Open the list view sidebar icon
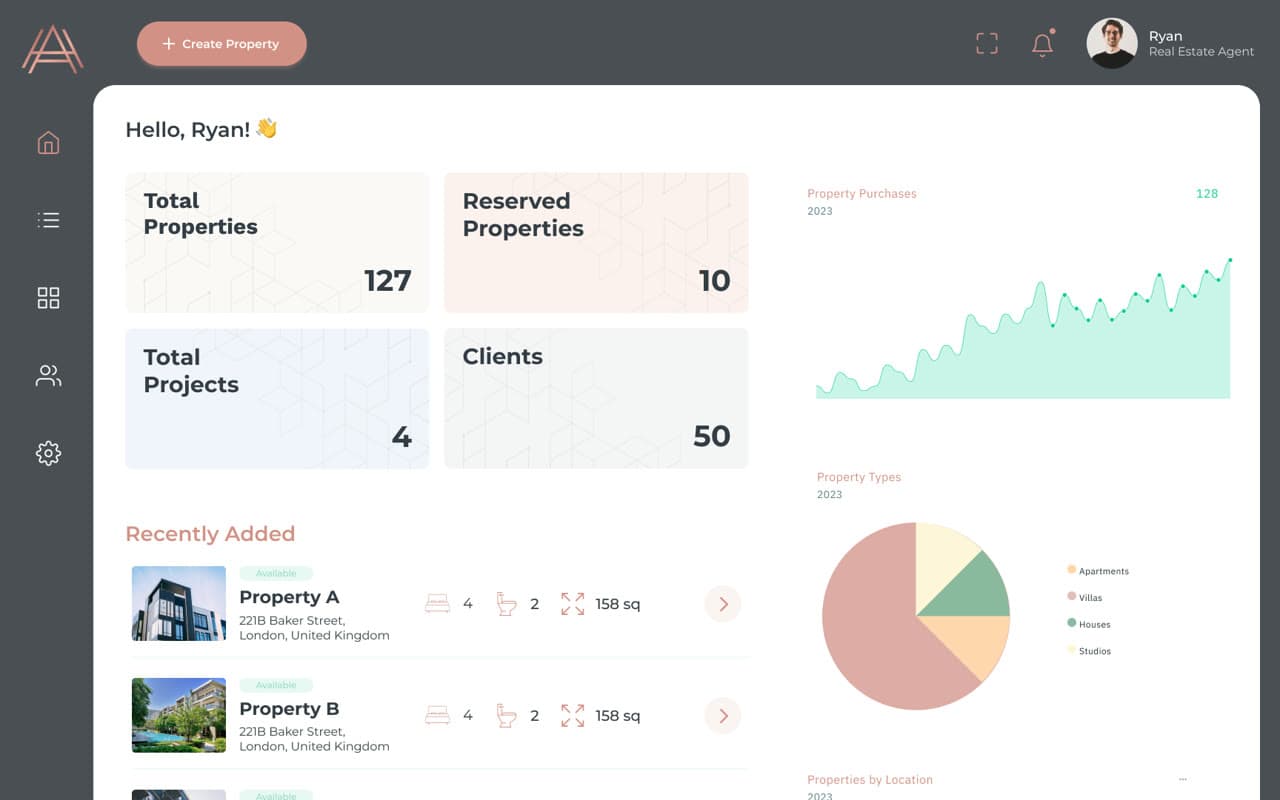Viewport: 1280px width, 800px height. click(48, 220)
